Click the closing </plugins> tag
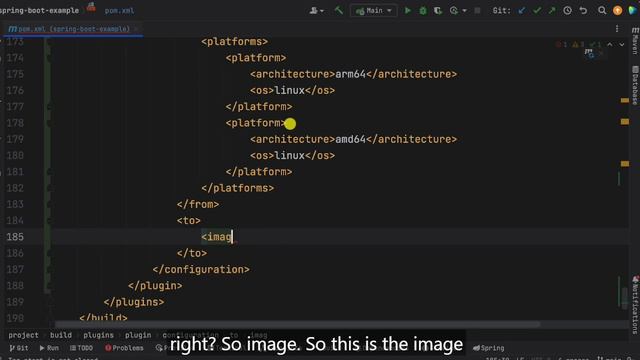The image size is (640, 360). coord(134,302)
